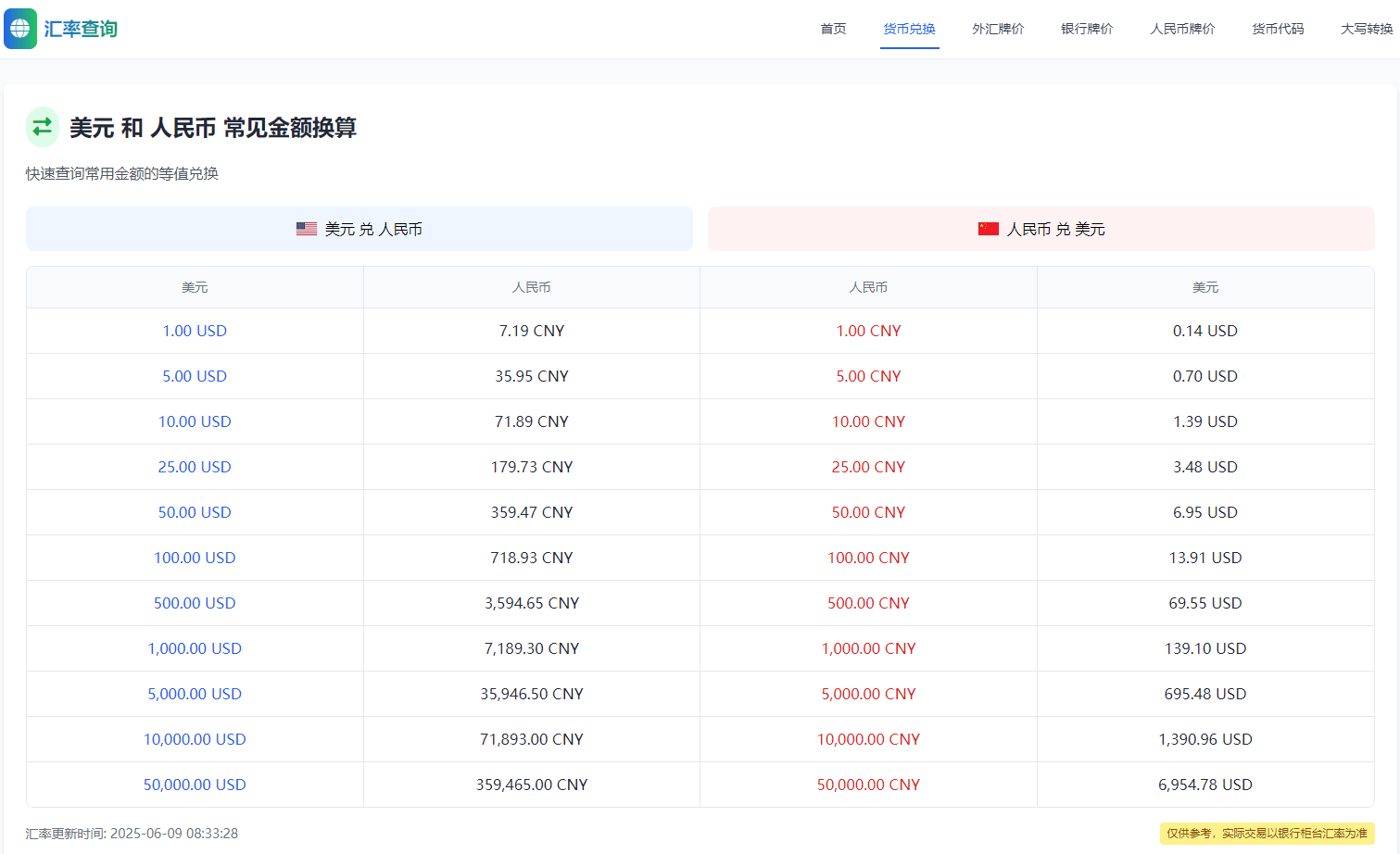Click the green exchange arrows icon
Screen dimensions: 1400x854
(43, 127)
